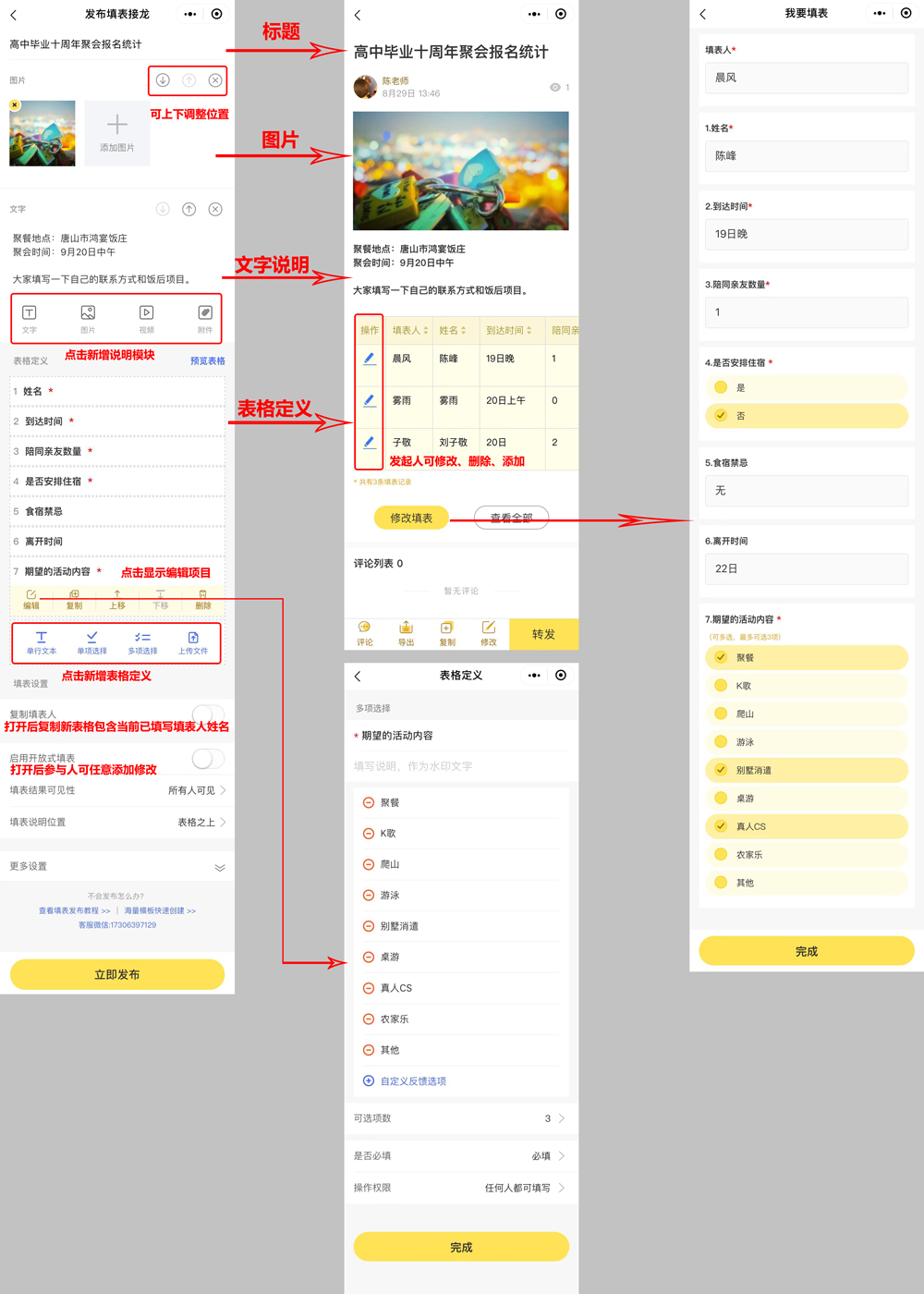Select 是 for 是否安排住宿
The height and width of the screenshot is (1294, 924).
(806, 388)
